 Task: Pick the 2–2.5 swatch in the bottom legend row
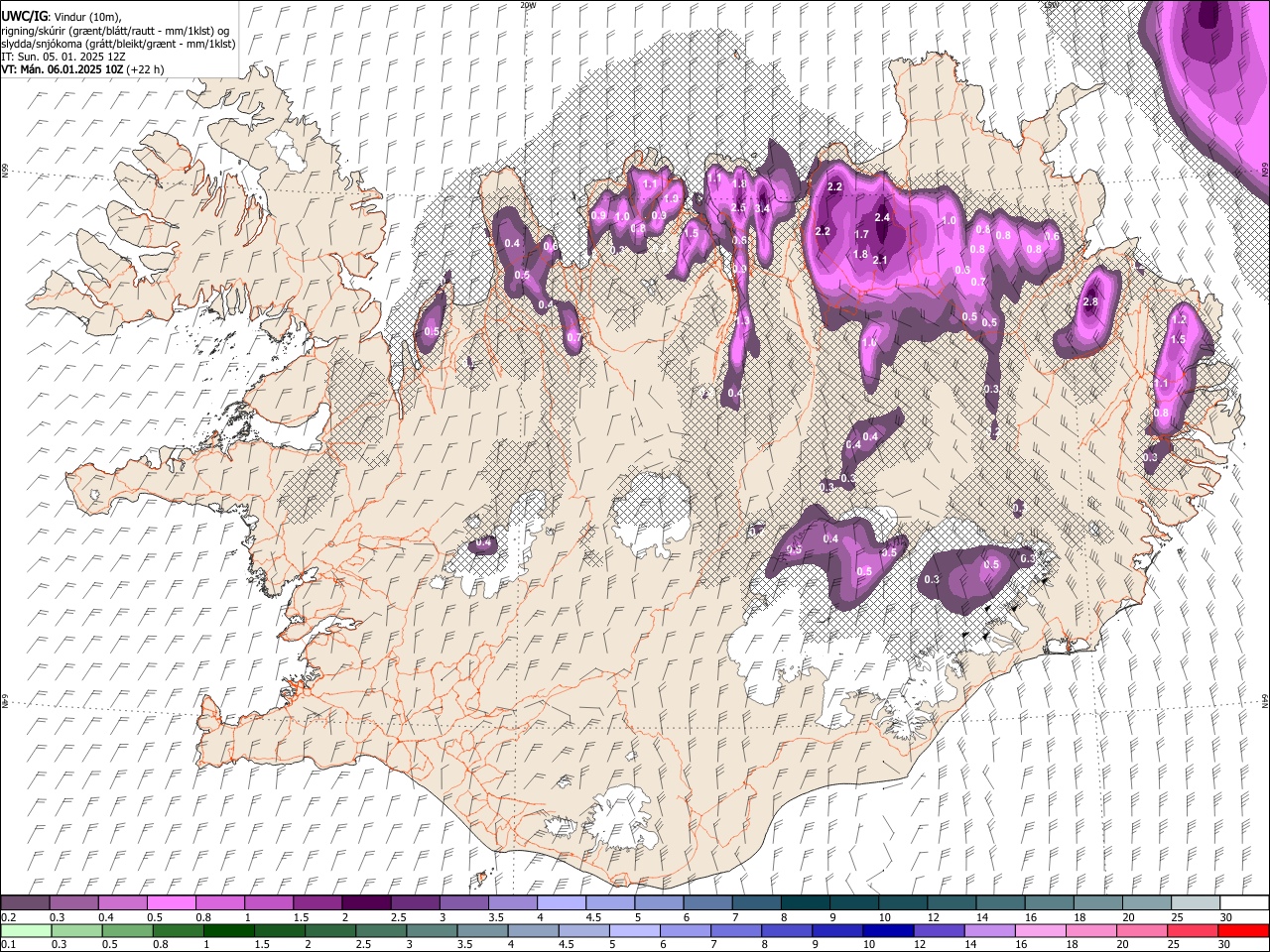[x=330, y=930]
